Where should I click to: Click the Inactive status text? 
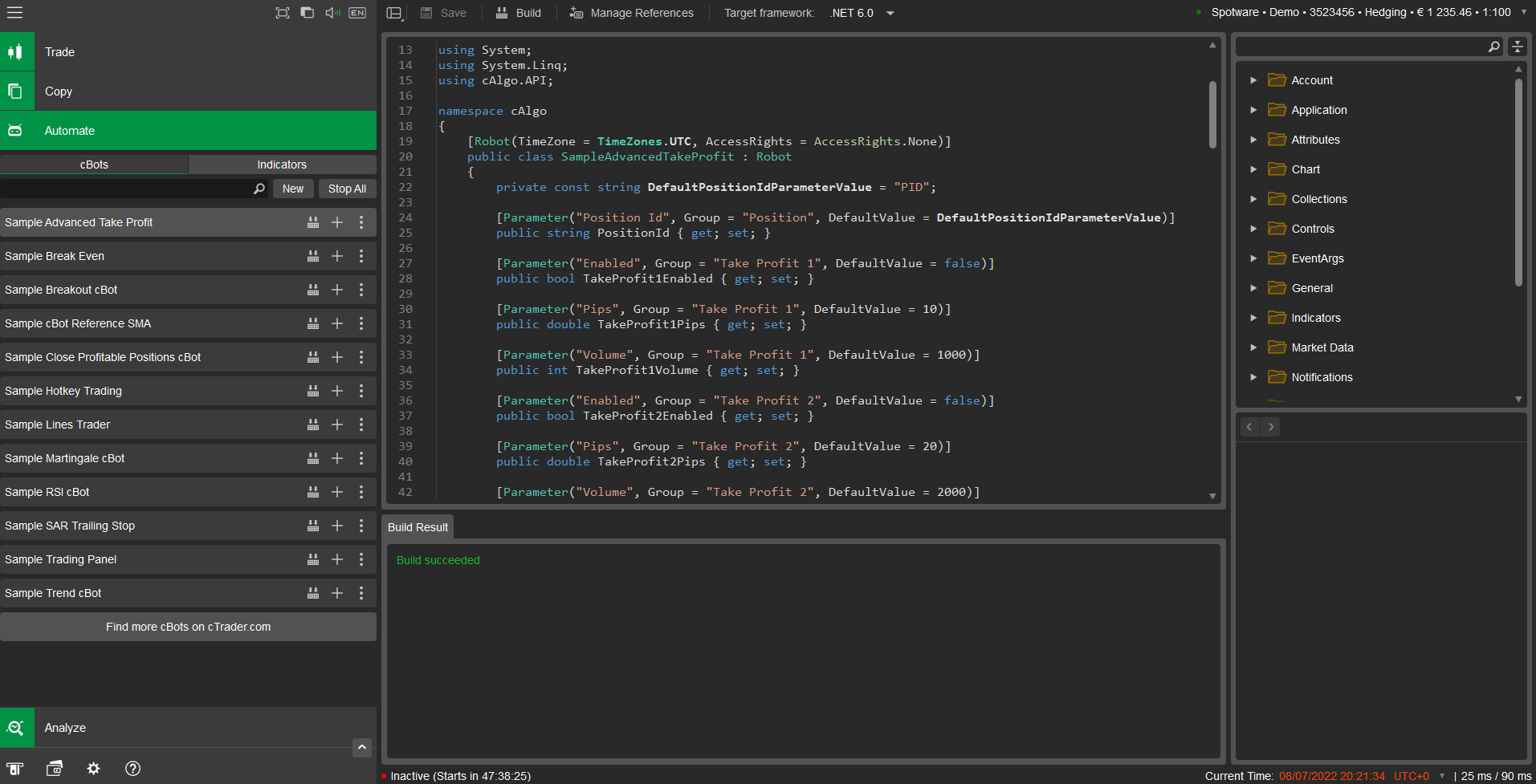(x=460, y=776)
